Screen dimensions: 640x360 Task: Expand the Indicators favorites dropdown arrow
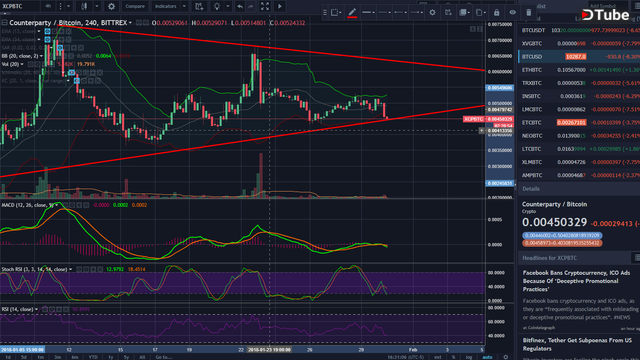184,6
